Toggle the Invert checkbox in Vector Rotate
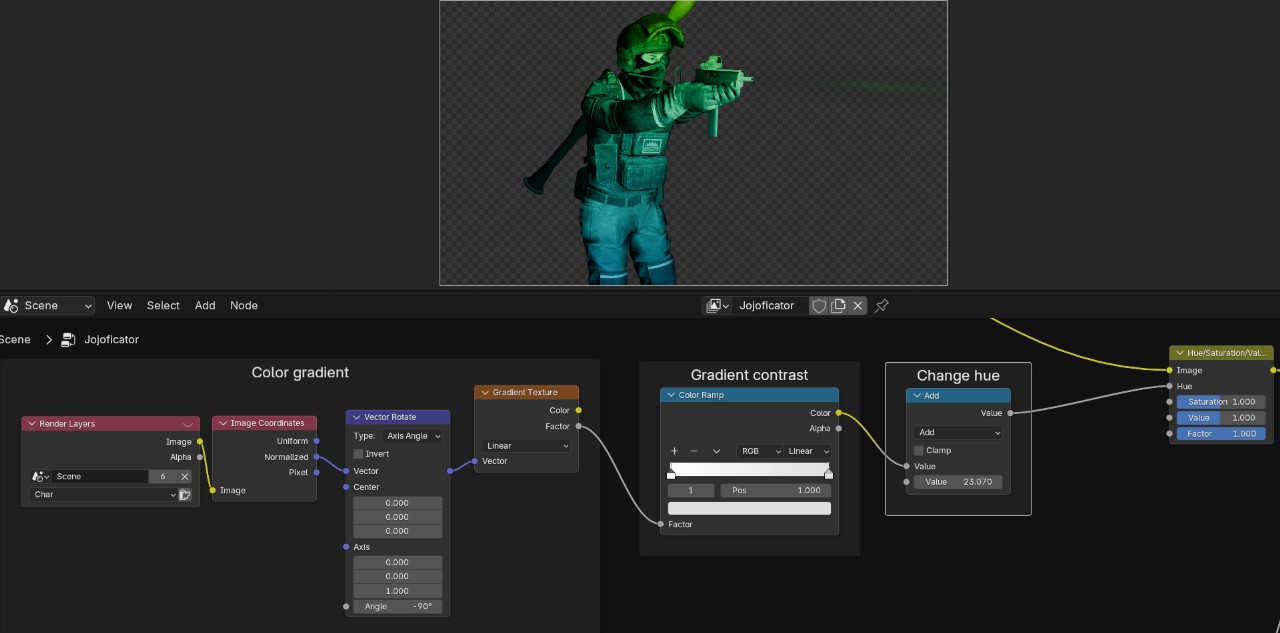The image size is (1280, 633). pos(359,454)
